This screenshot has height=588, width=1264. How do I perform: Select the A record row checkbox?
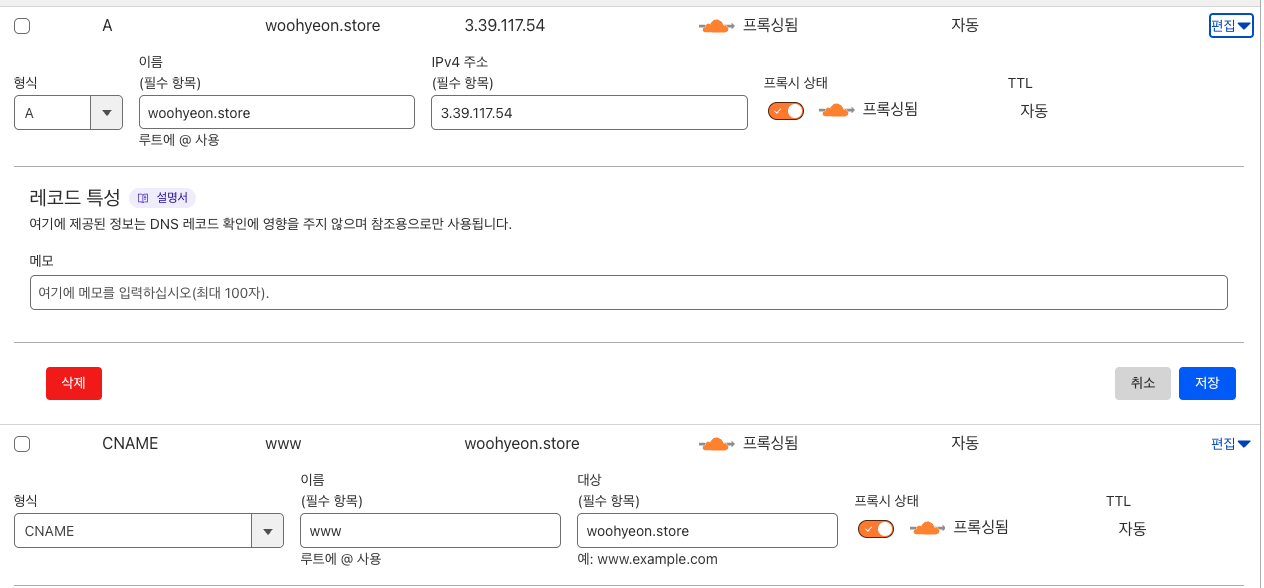tap(22, 26)
